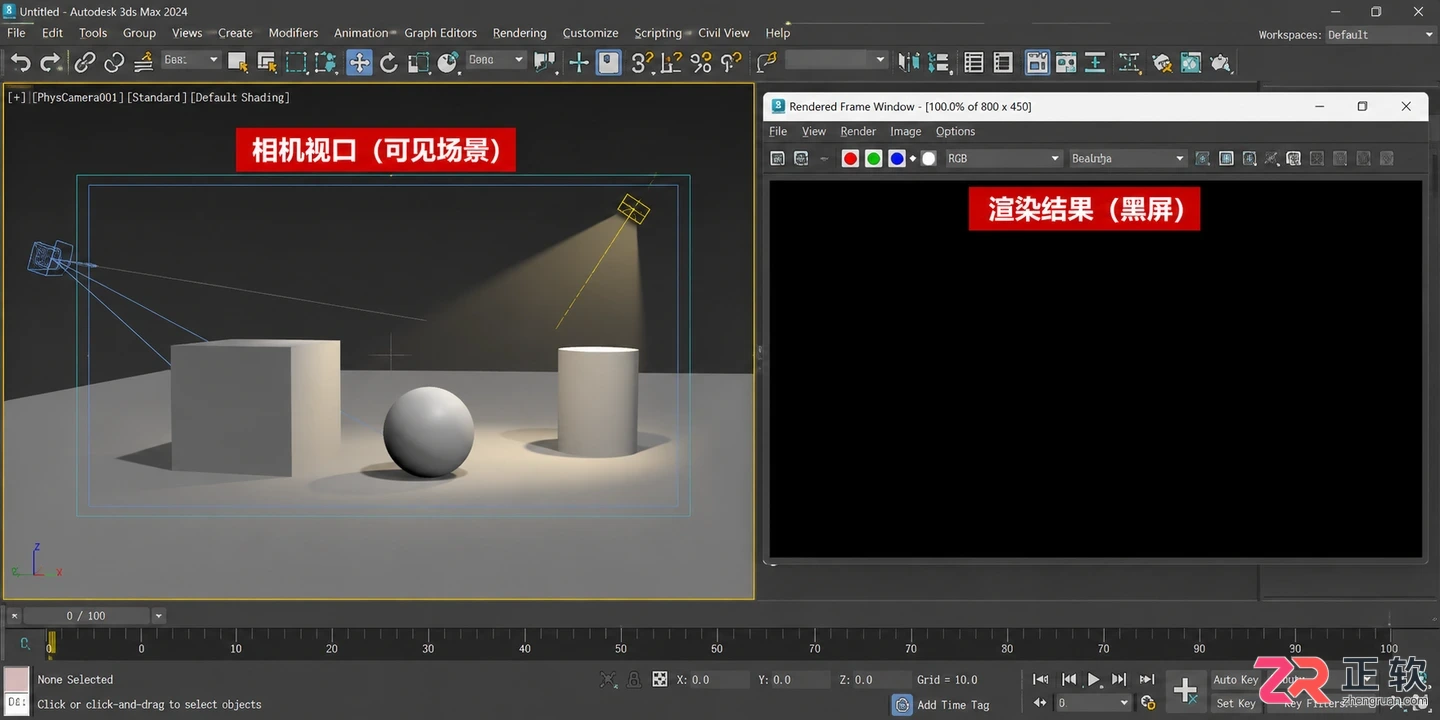Viewport: 1440px width, 720px height.
Task: Click the teapot Render icon
Action: coord(1220,62)
